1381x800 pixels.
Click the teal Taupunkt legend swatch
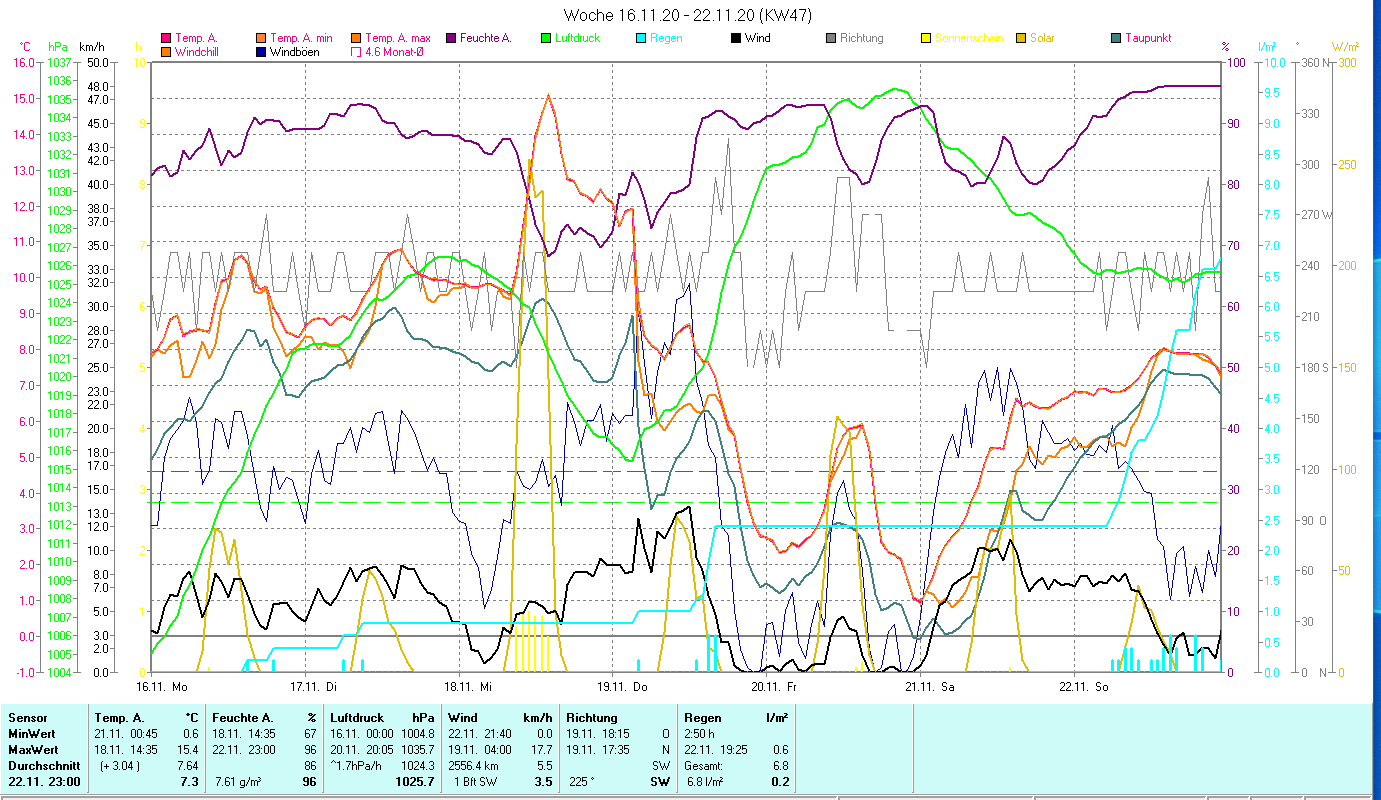pos(1116,38)
